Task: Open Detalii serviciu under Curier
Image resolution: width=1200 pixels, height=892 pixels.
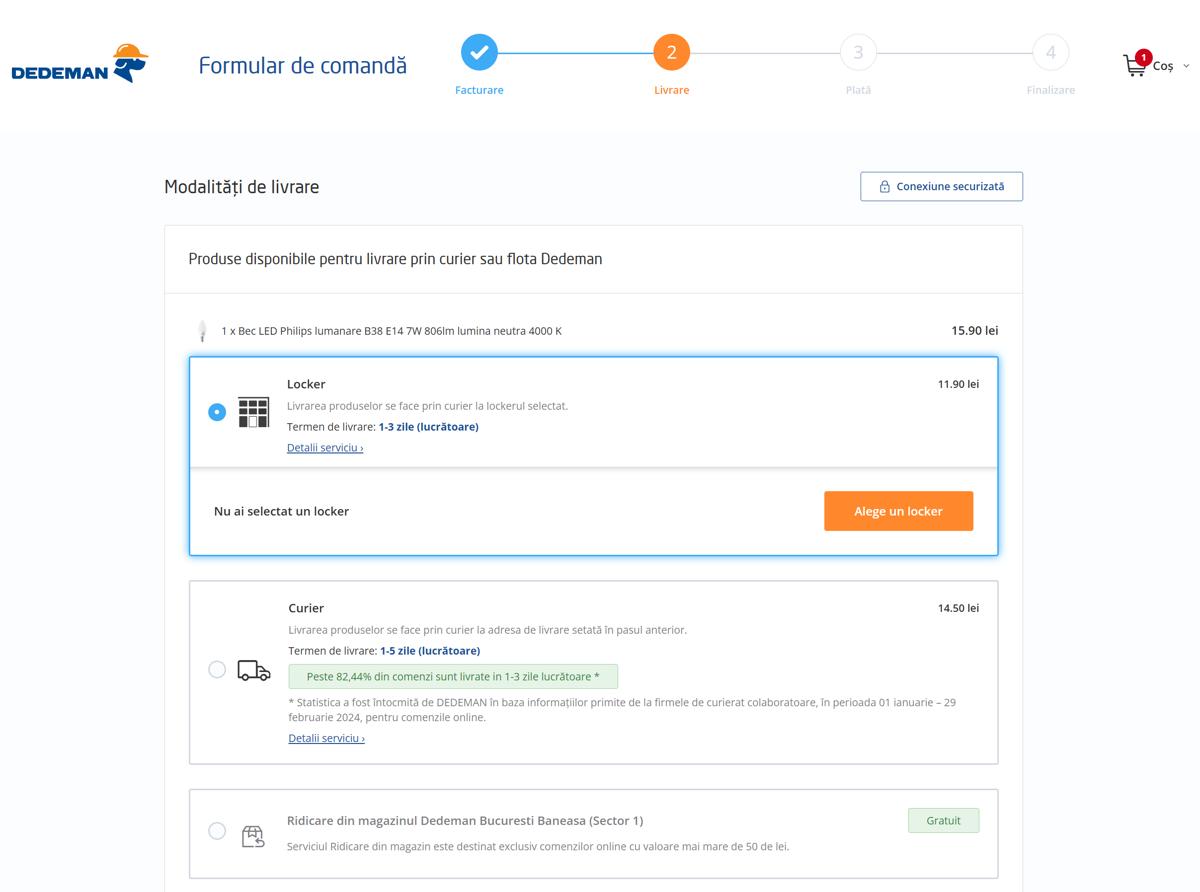Action: point(326,738)
